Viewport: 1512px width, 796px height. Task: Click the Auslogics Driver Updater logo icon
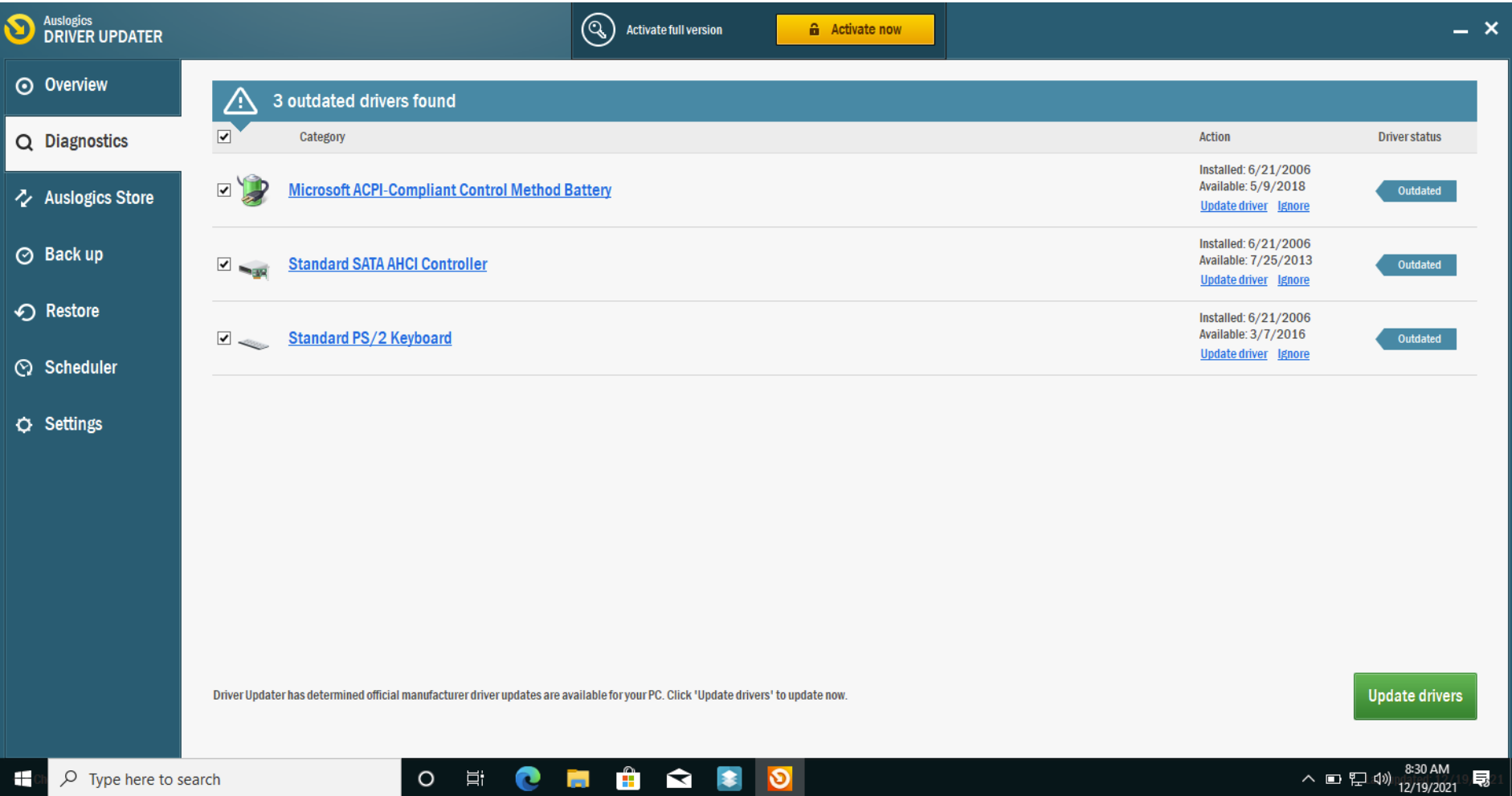pos(20,29)
